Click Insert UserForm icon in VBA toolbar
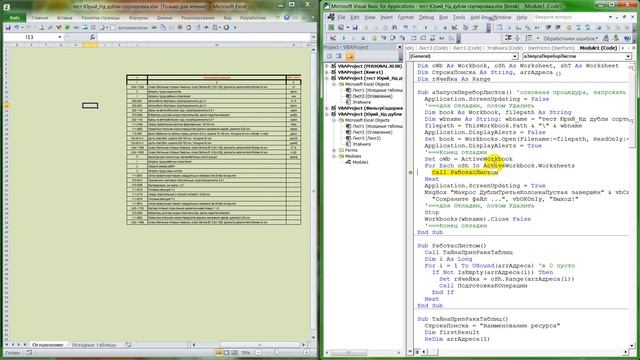This screenshot has width=640, height=360. pyautogui.click(x=341, y=27)
